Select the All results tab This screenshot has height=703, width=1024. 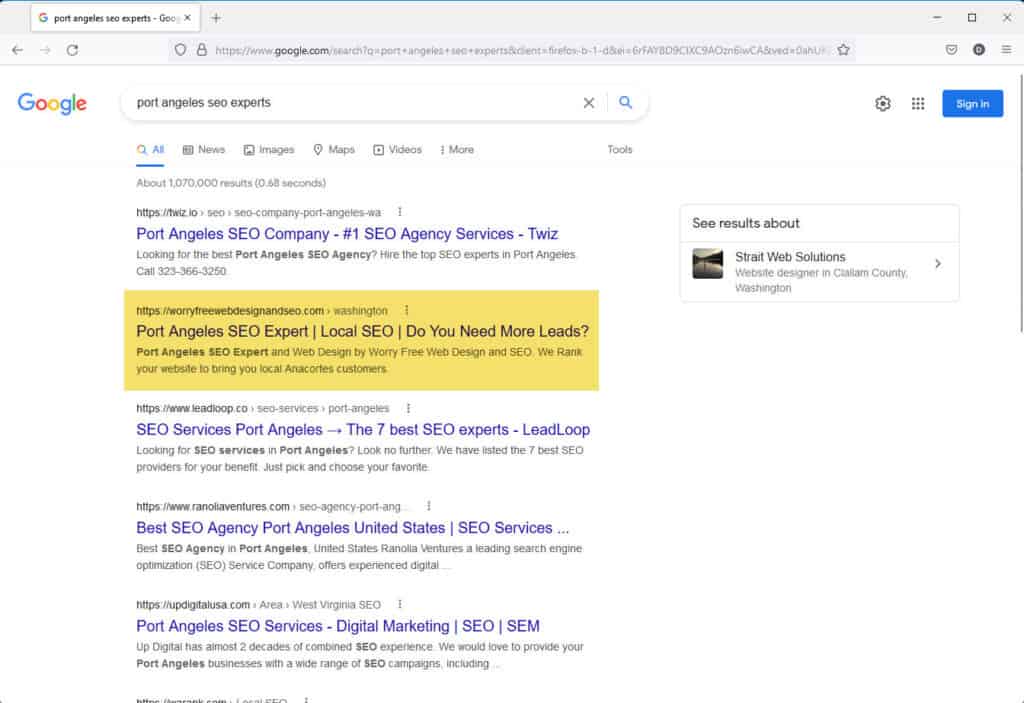pos(150,150)
